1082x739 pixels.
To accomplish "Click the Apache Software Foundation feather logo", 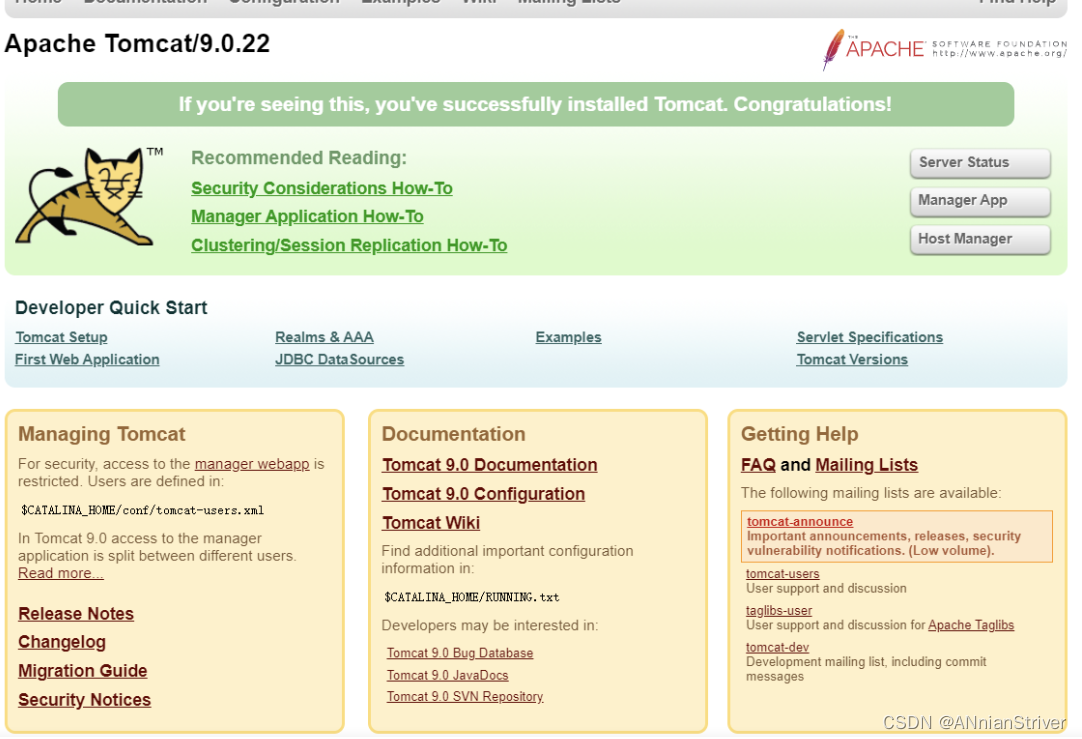I will click(945, 49).
